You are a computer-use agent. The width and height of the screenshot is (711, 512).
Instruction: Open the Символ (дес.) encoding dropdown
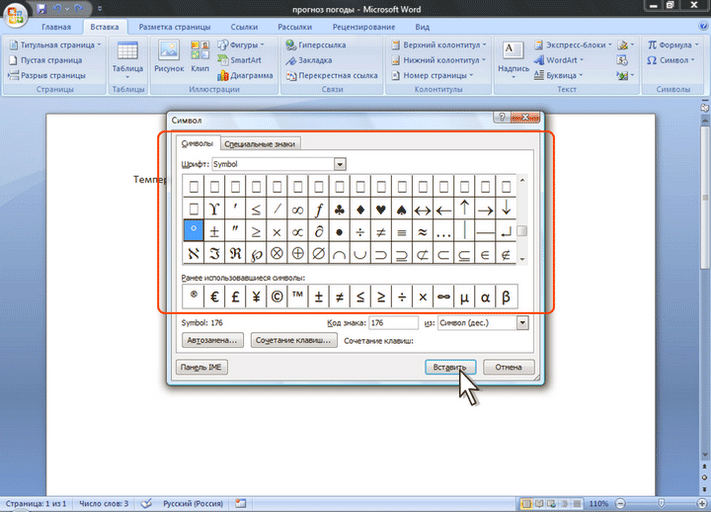523,323
